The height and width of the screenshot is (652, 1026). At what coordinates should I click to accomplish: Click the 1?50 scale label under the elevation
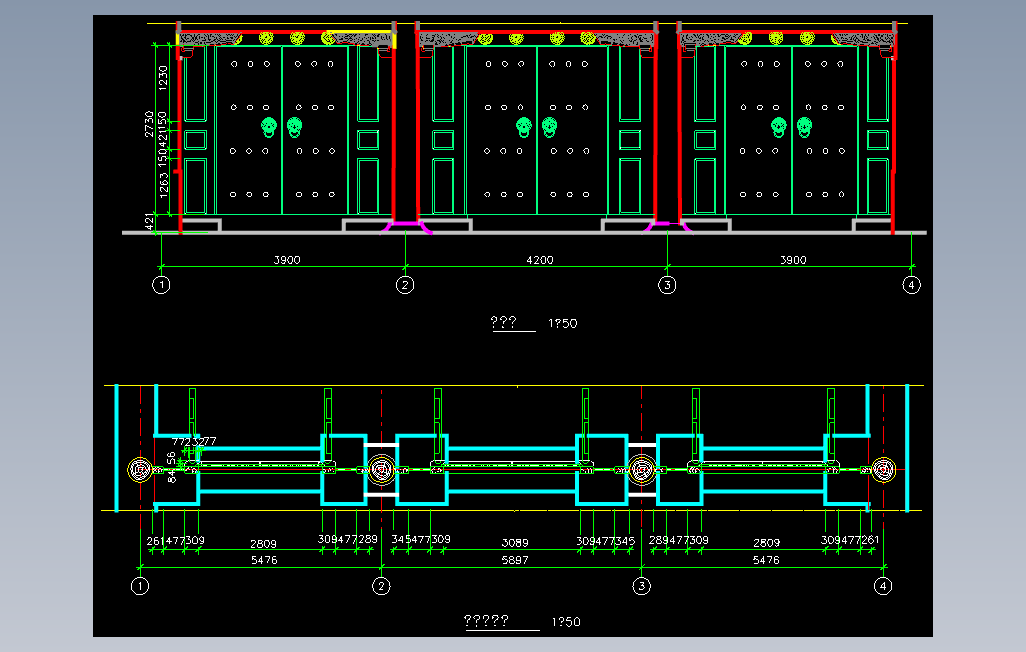point(563,323)
